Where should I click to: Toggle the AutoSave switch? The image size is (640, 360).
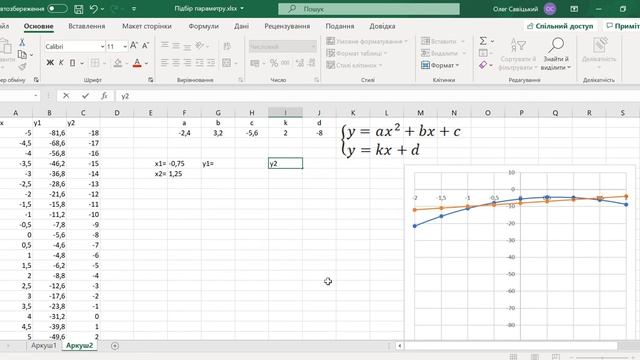click(58, 9)
